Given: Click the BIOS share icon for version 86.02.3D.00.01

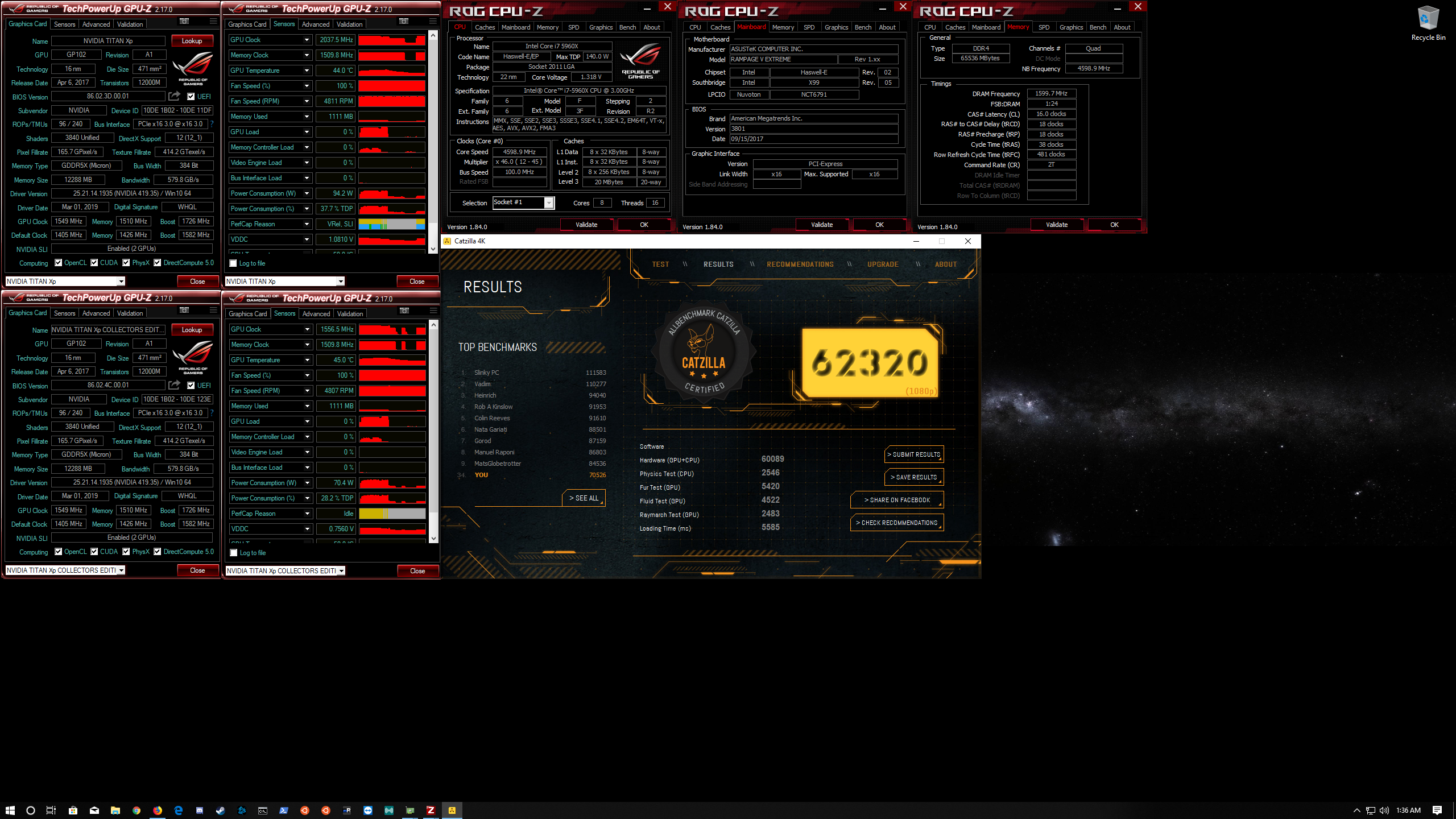Looking at the screenshot, I should pos(175,96).
